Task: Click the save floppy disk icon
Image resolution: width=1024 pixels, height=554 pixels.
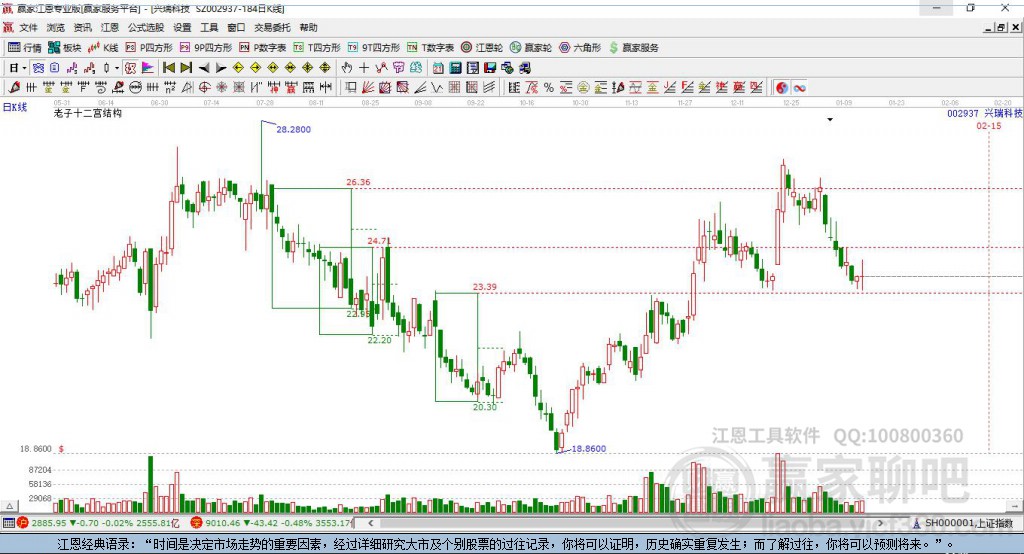Action: pyautogui.click(x=490, y=68)
